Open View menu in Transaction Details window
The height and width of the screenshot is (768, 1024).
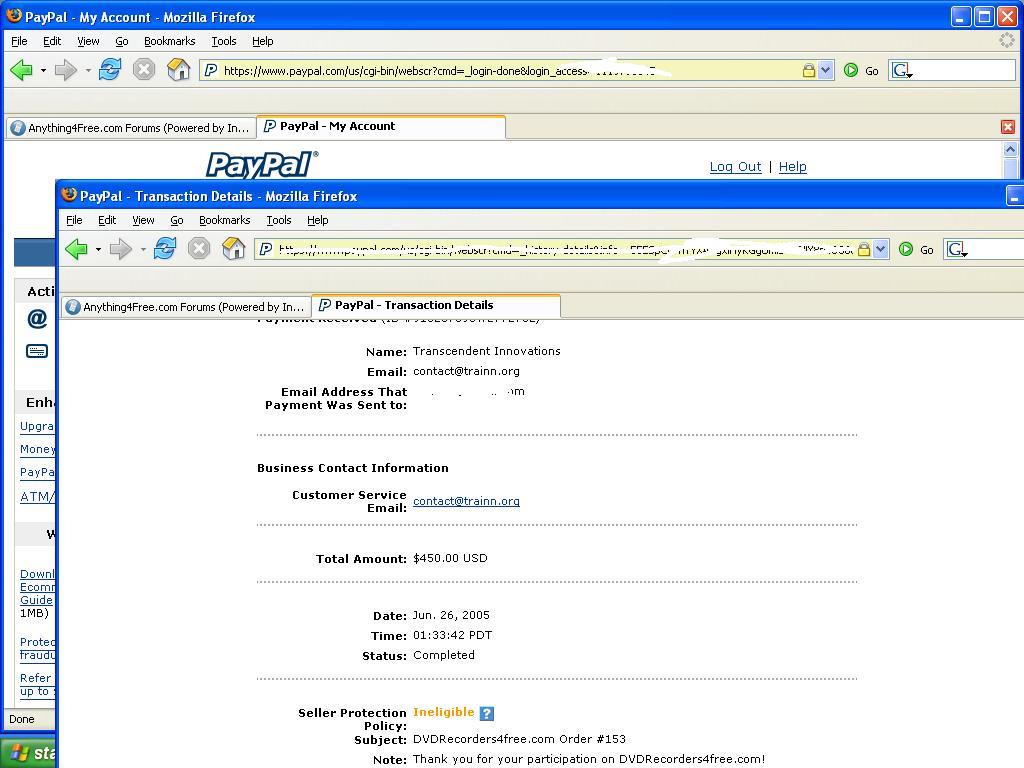143,220
